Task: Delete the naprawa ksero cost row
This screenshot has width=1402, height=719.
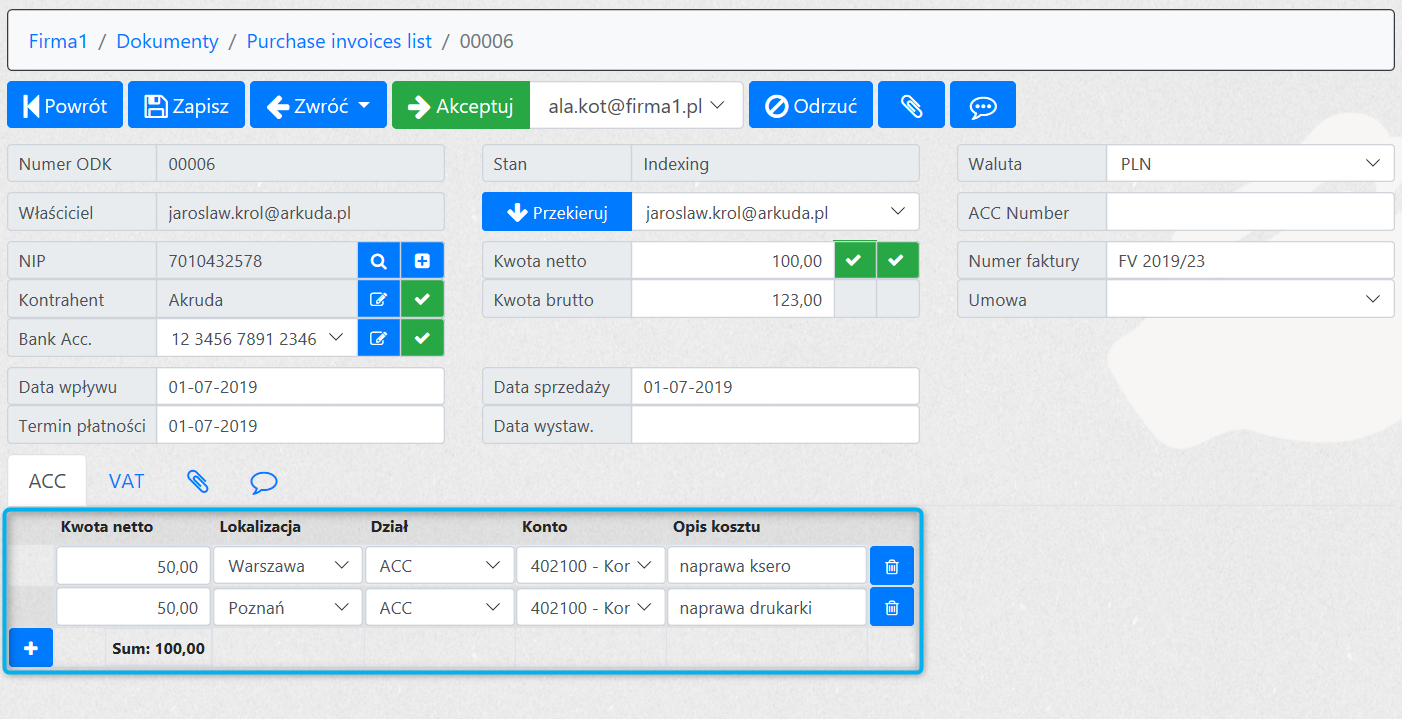Action: click(892, 566)
